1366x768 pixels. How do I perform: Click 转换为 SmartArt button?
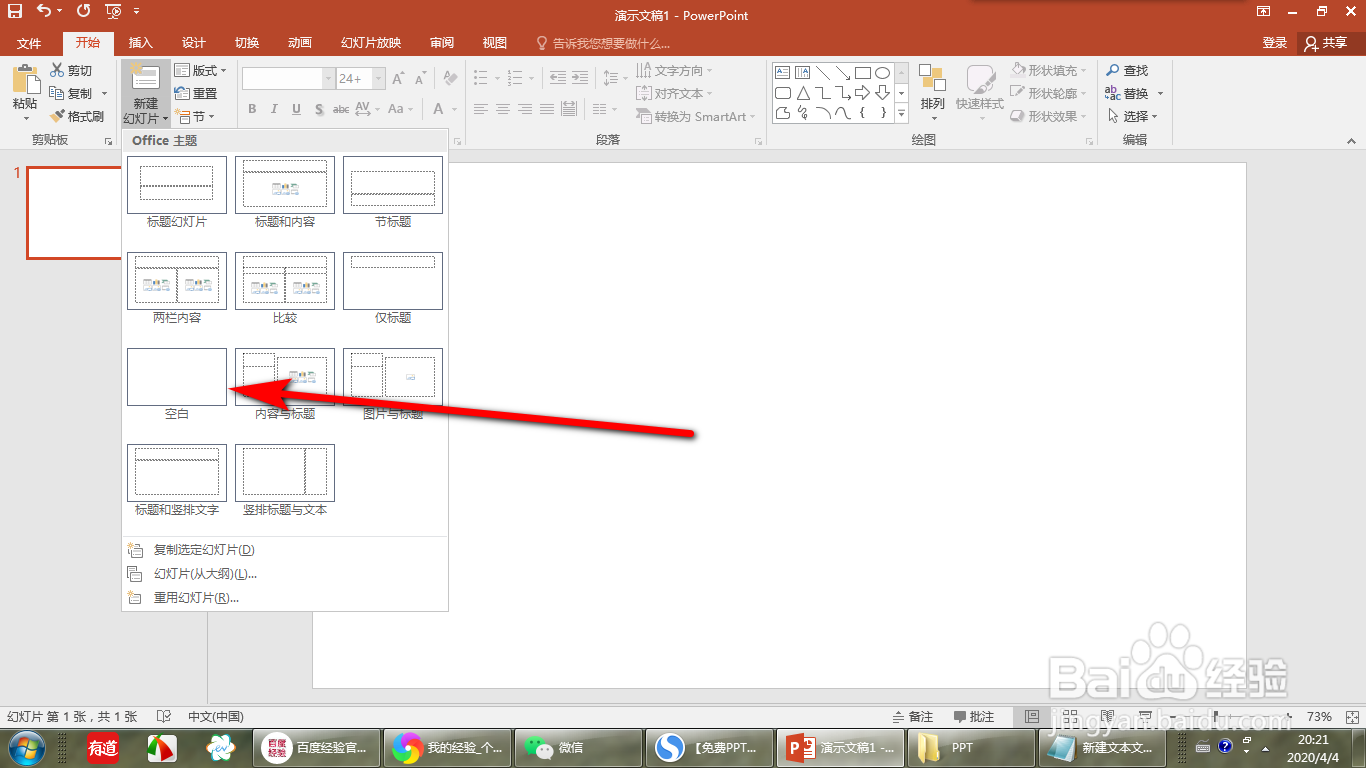click(697, 116)
